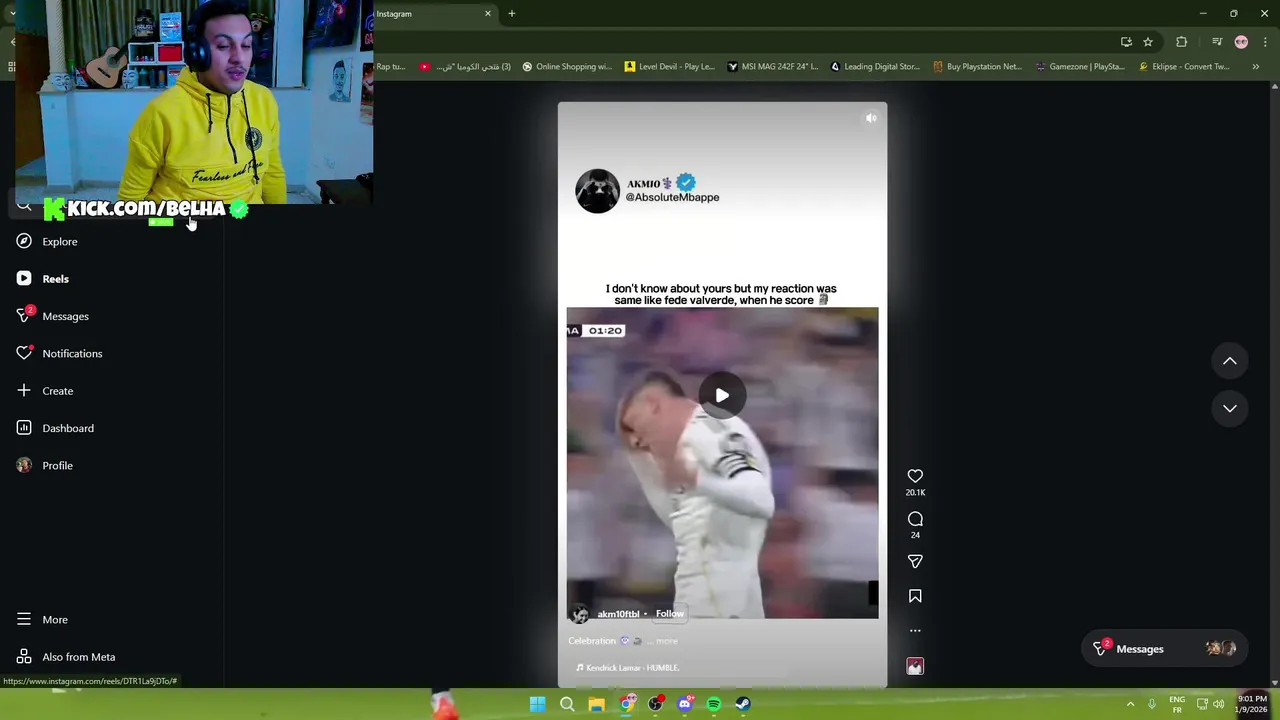Image resolution: width=1280 pixels, height=720 pixels.
Task: Toggle the reel's mute speaker icon
Action: tap(871, 118)
